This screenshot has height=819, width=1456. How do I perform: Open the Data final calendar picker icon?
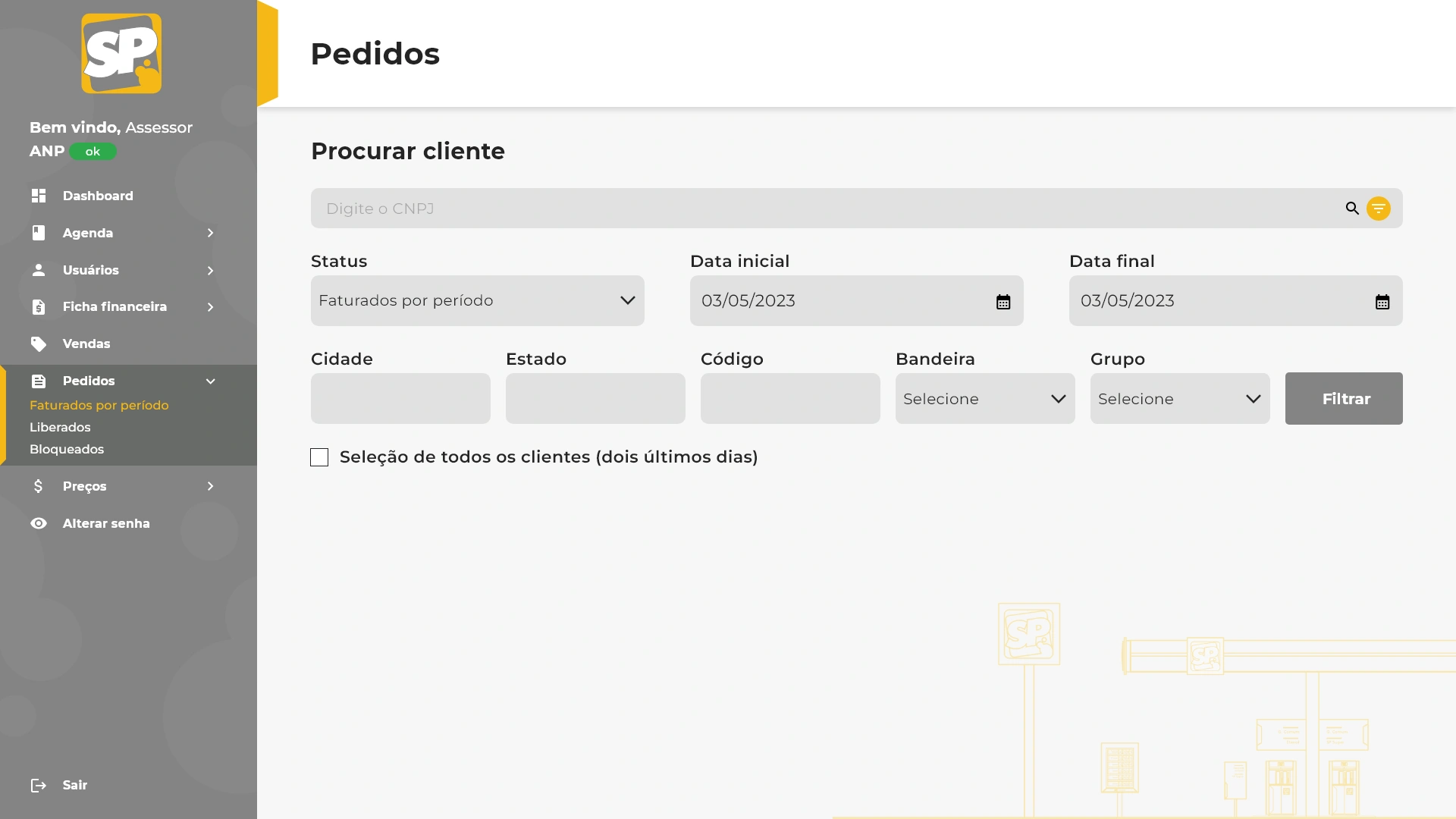(1382, 302)
